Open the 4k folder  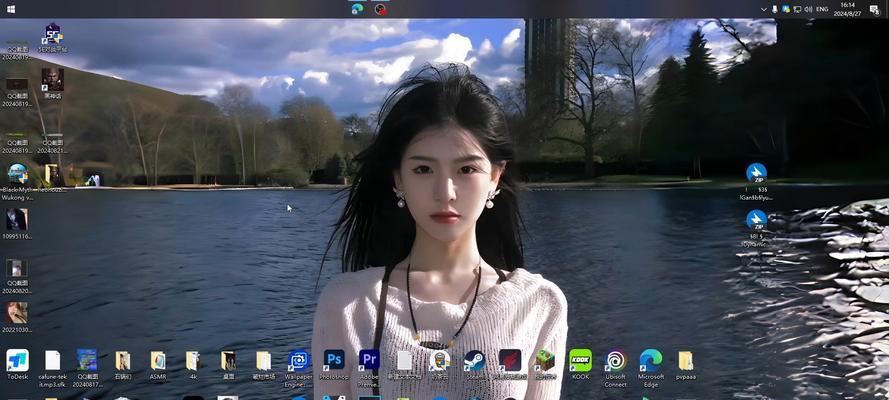193,360
